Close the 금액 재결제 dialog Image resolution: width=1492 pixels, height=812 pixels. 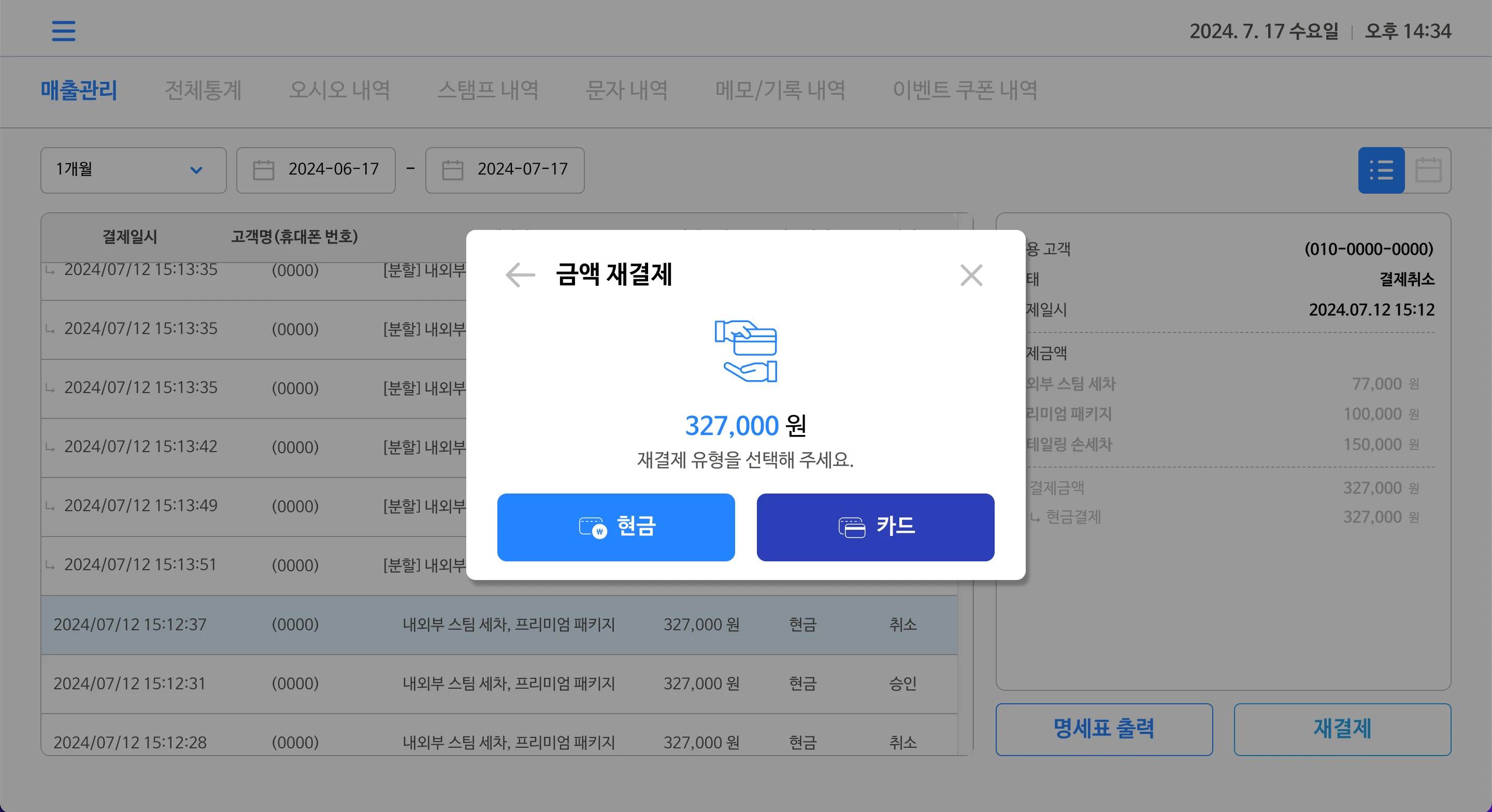(x=971, y=275)
